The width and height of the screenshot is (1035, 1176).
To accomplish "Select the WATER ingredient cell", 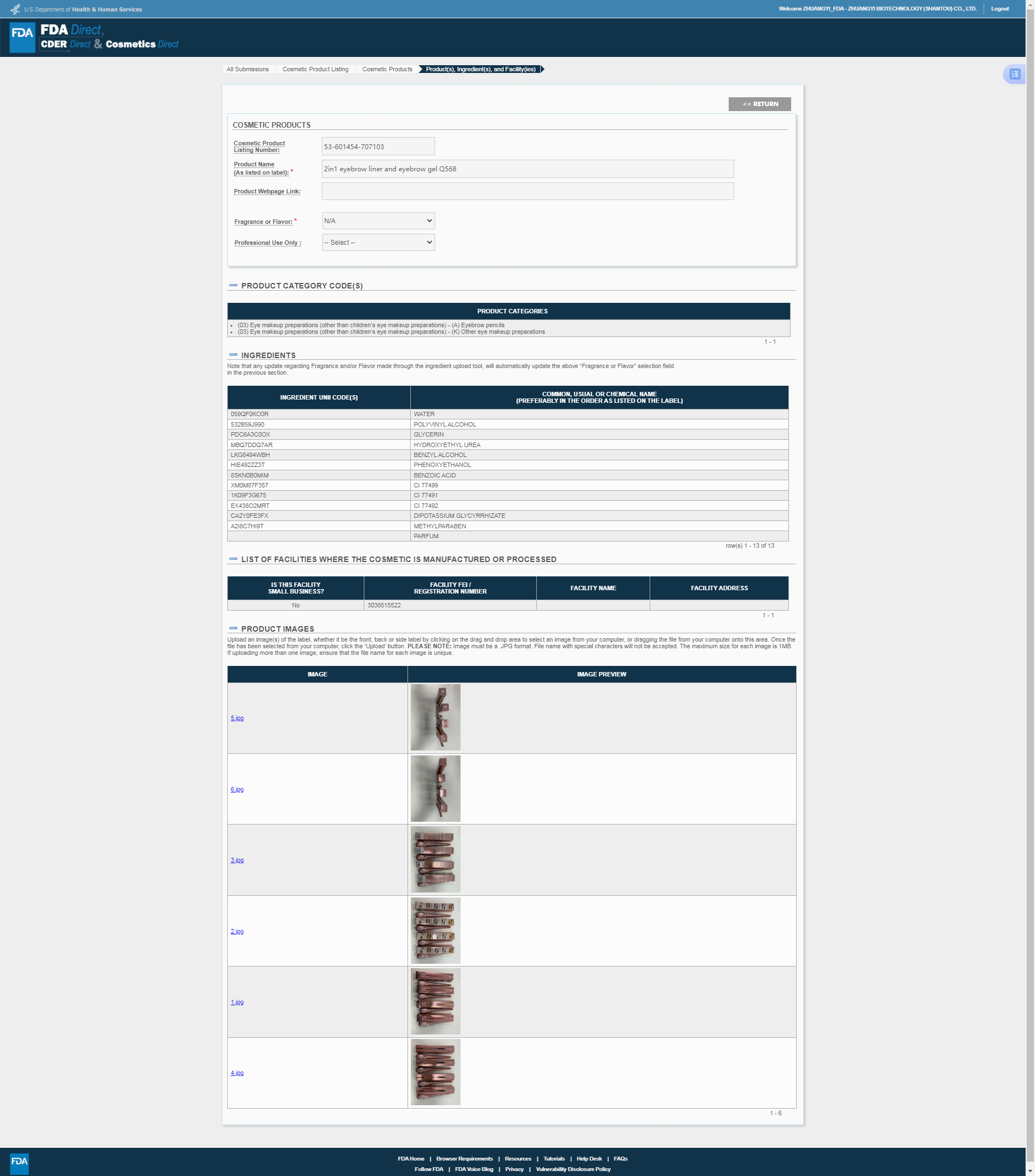I will (599, 414).
